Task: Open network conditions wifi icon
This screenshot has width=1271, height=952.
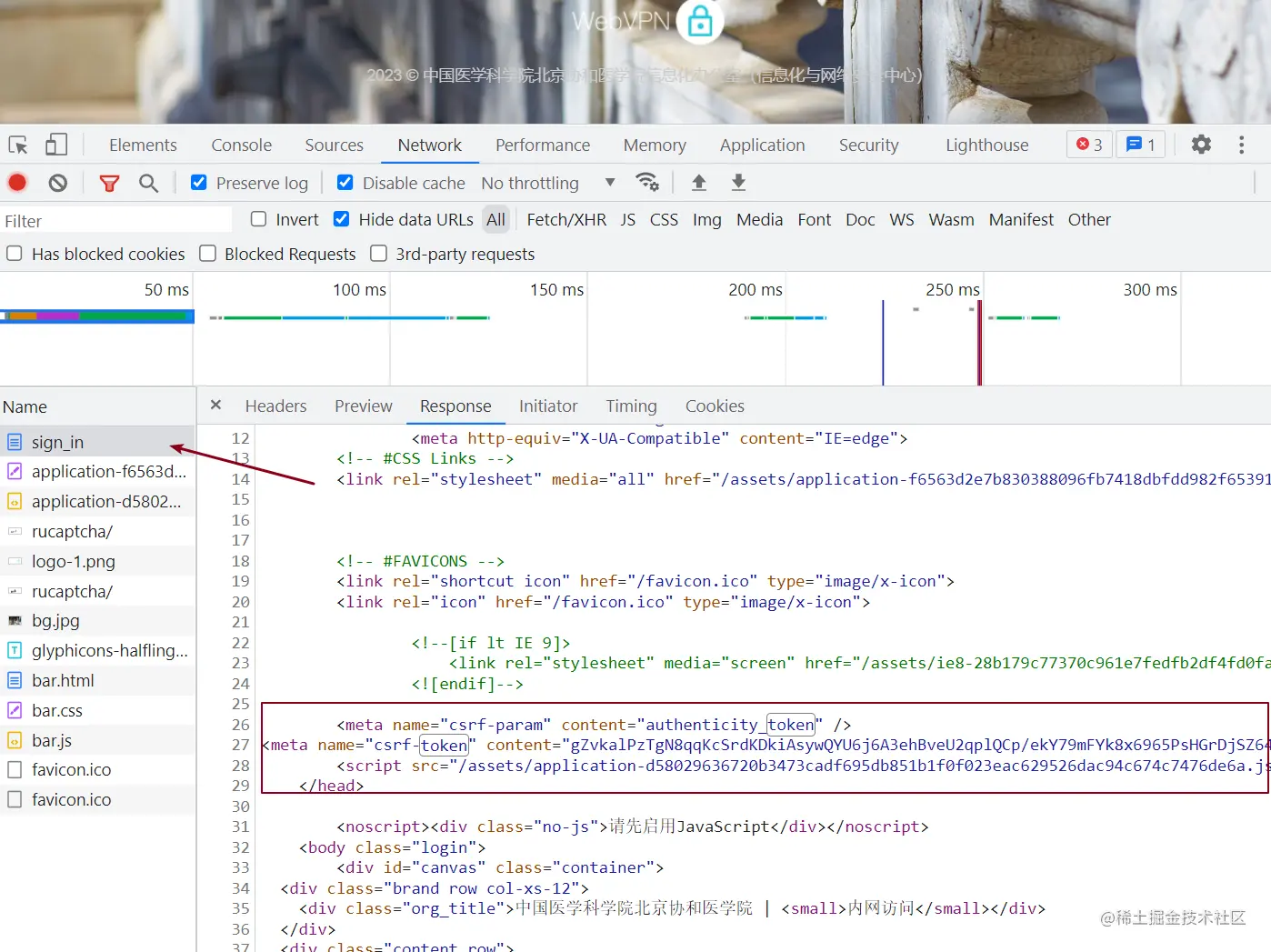Action: [647, 182]
